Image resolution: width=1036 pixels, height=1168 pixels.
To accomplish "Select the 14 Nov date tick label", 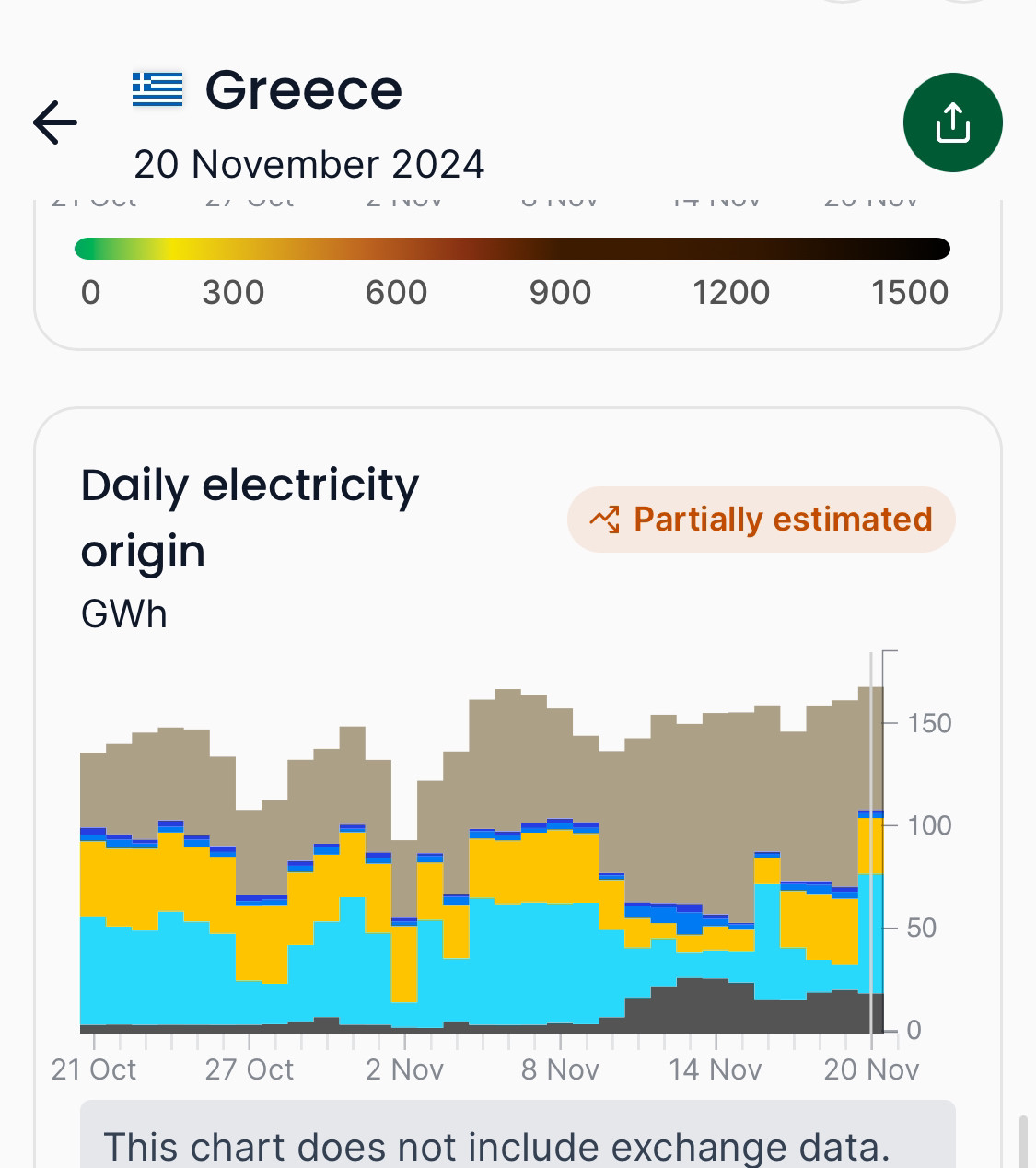I will pyautogui.click(x=715, y=1069).
